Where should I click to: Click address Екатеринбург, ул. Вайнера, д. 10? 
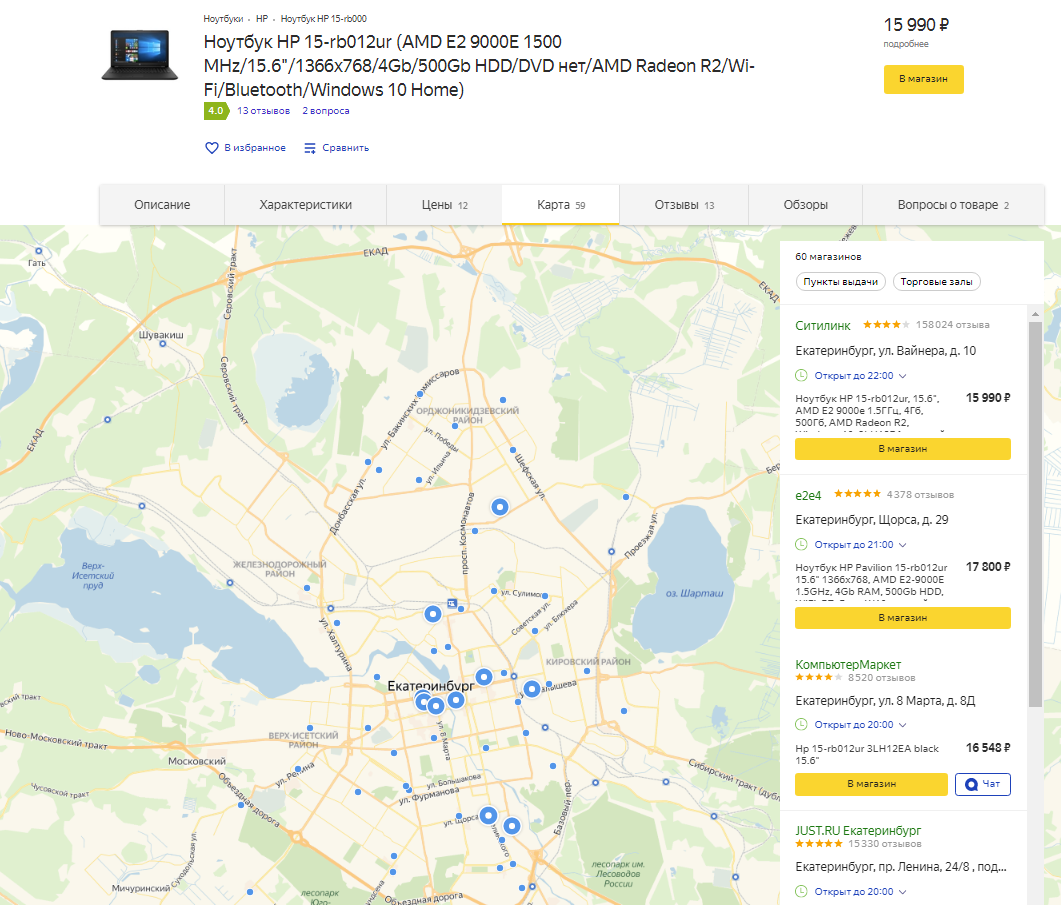click(886, 351)
